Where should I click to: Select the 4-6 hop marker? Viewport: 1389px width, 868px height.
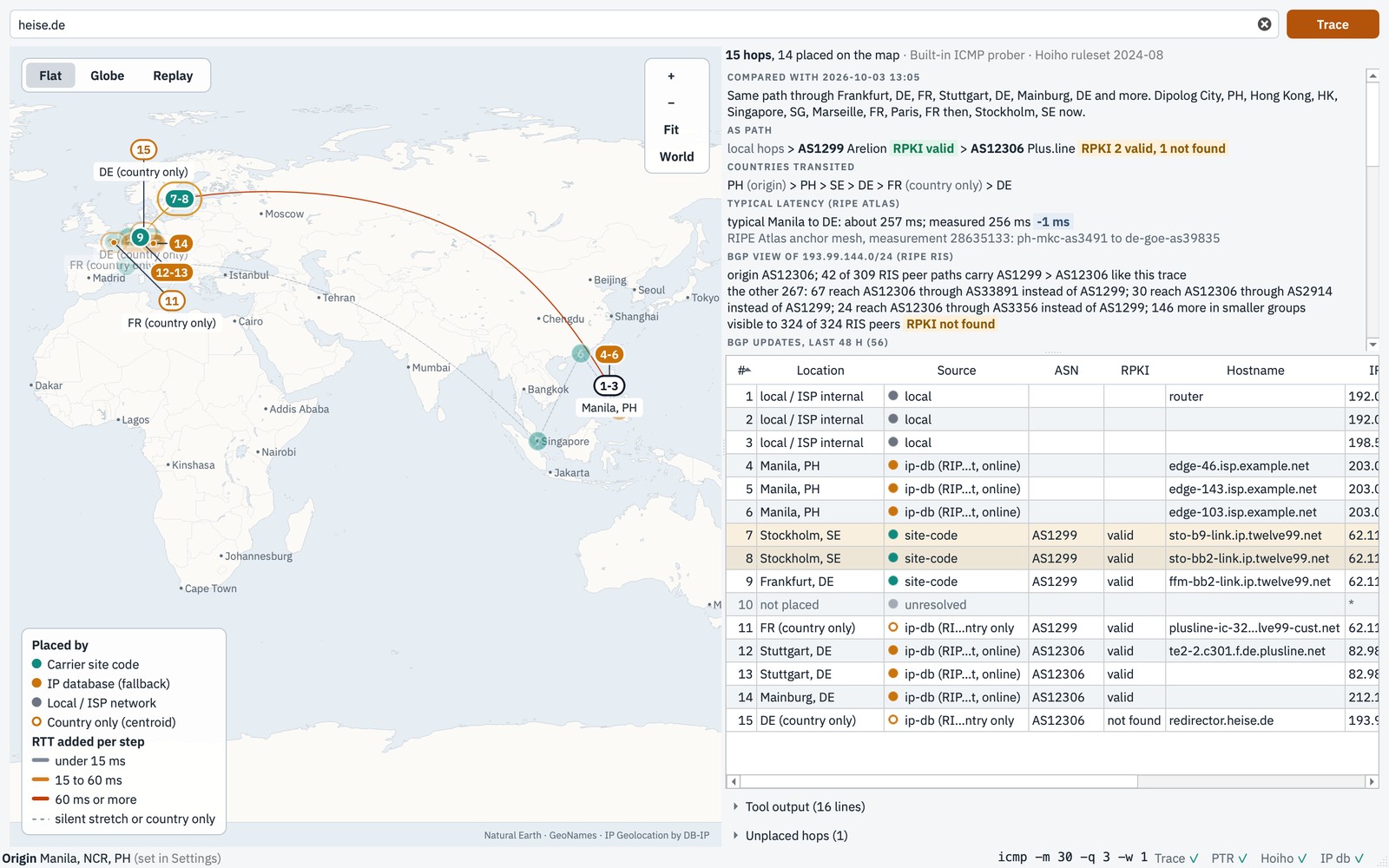pos(609,354)
